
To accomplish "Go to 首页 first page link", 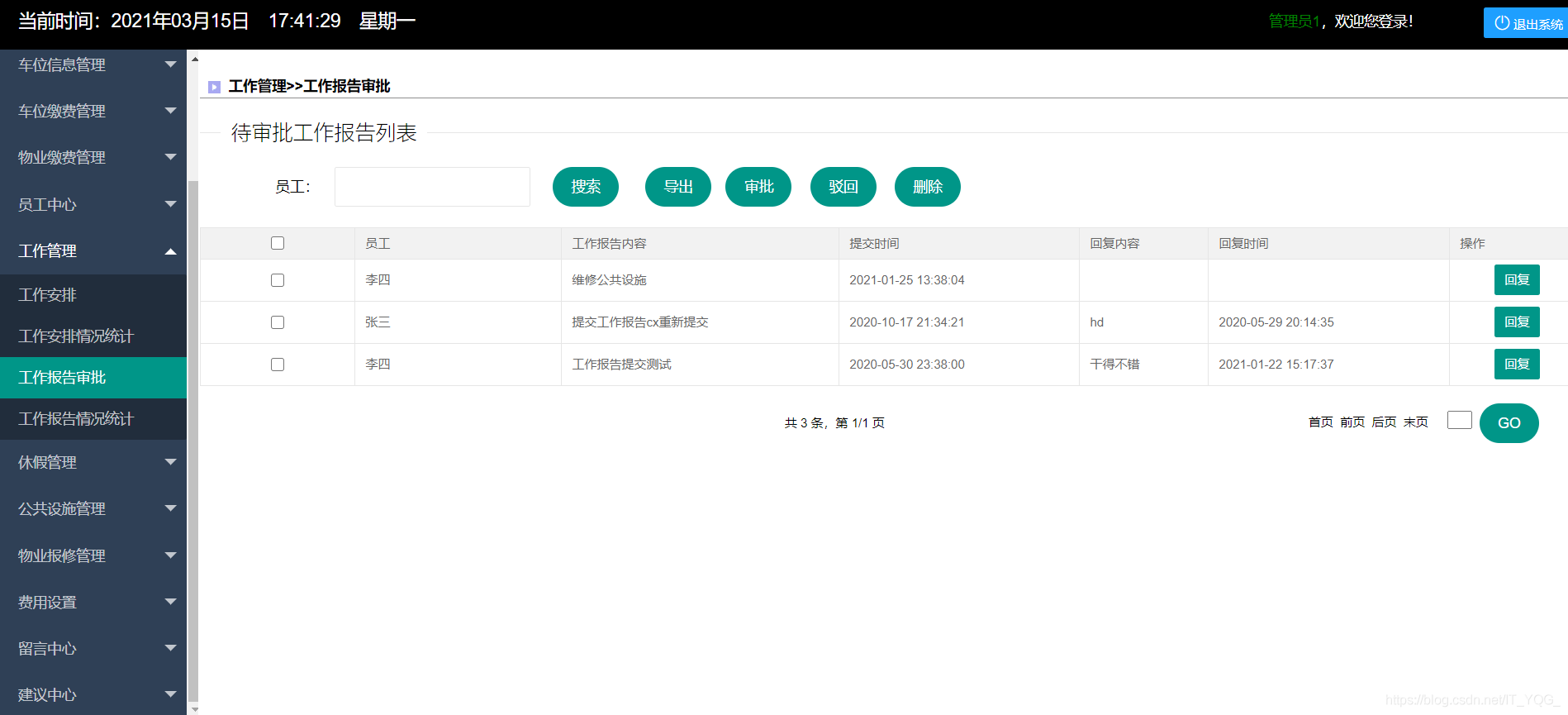I will pos(1321,422).
